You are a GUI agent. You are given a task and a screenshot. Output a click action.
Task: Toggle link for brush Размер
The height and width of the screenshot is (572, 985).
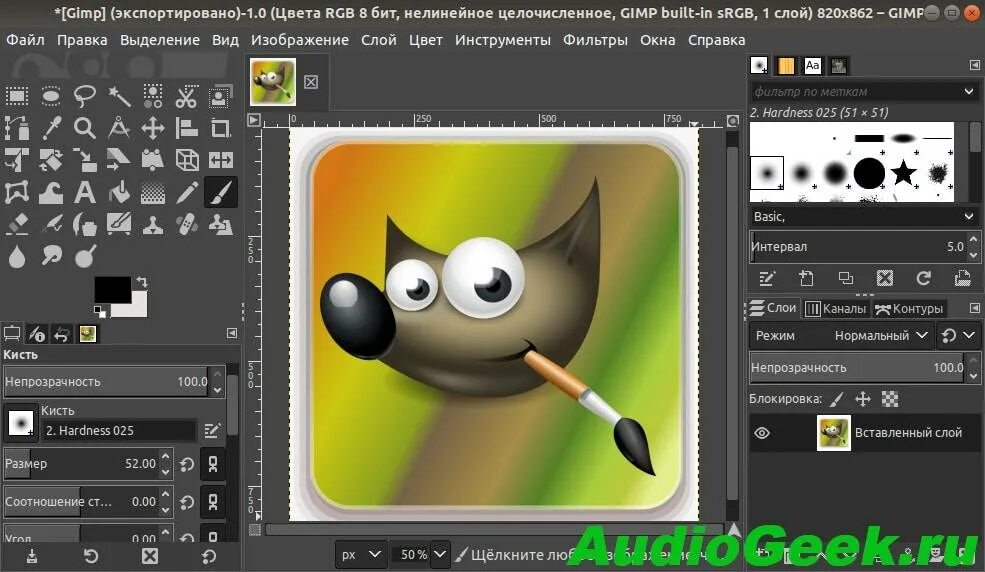point(213,464)
